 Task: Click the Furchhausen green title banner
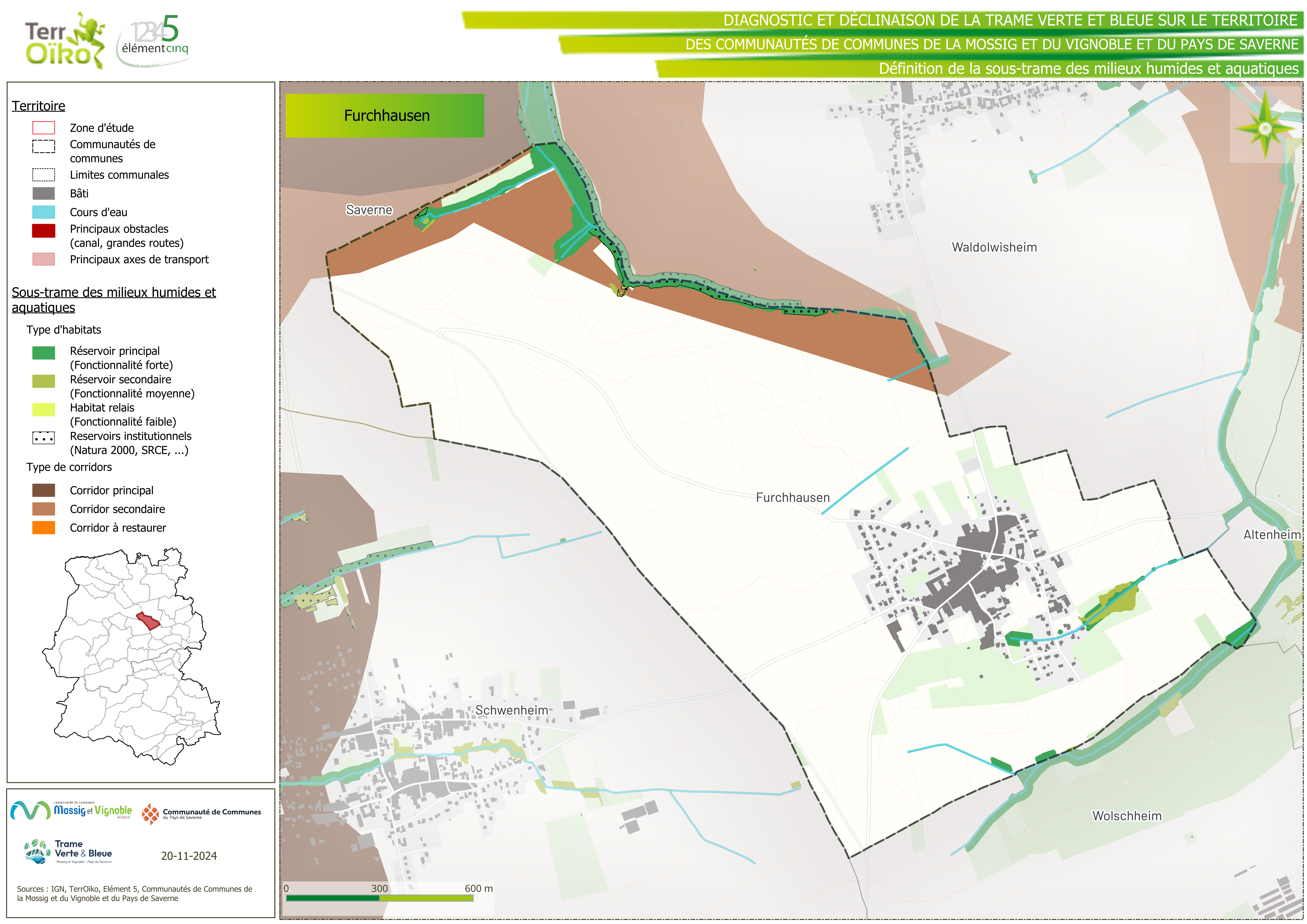[x=385, y=116]
